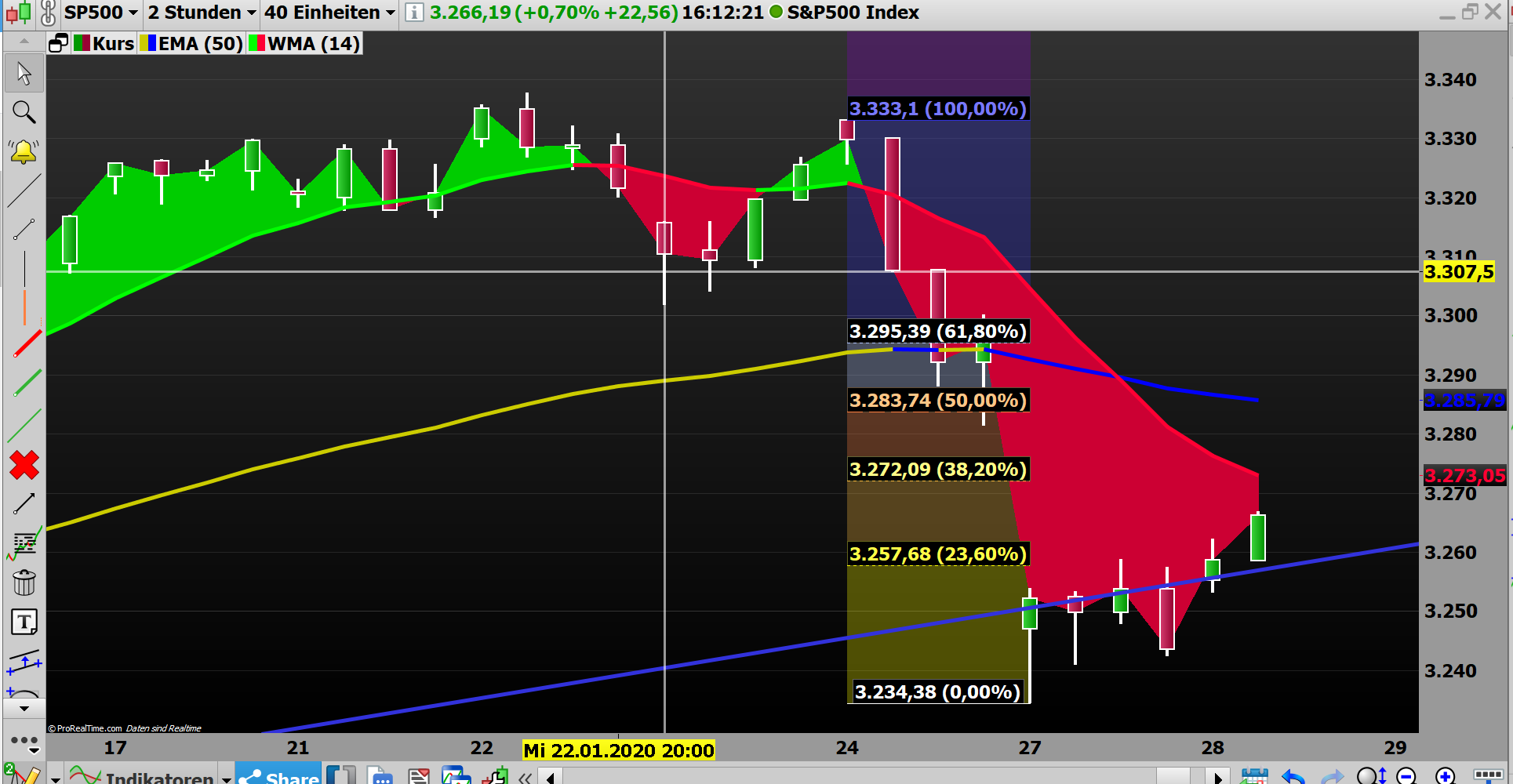Zoom in with the plus magnifier button

click(1447, 775)
